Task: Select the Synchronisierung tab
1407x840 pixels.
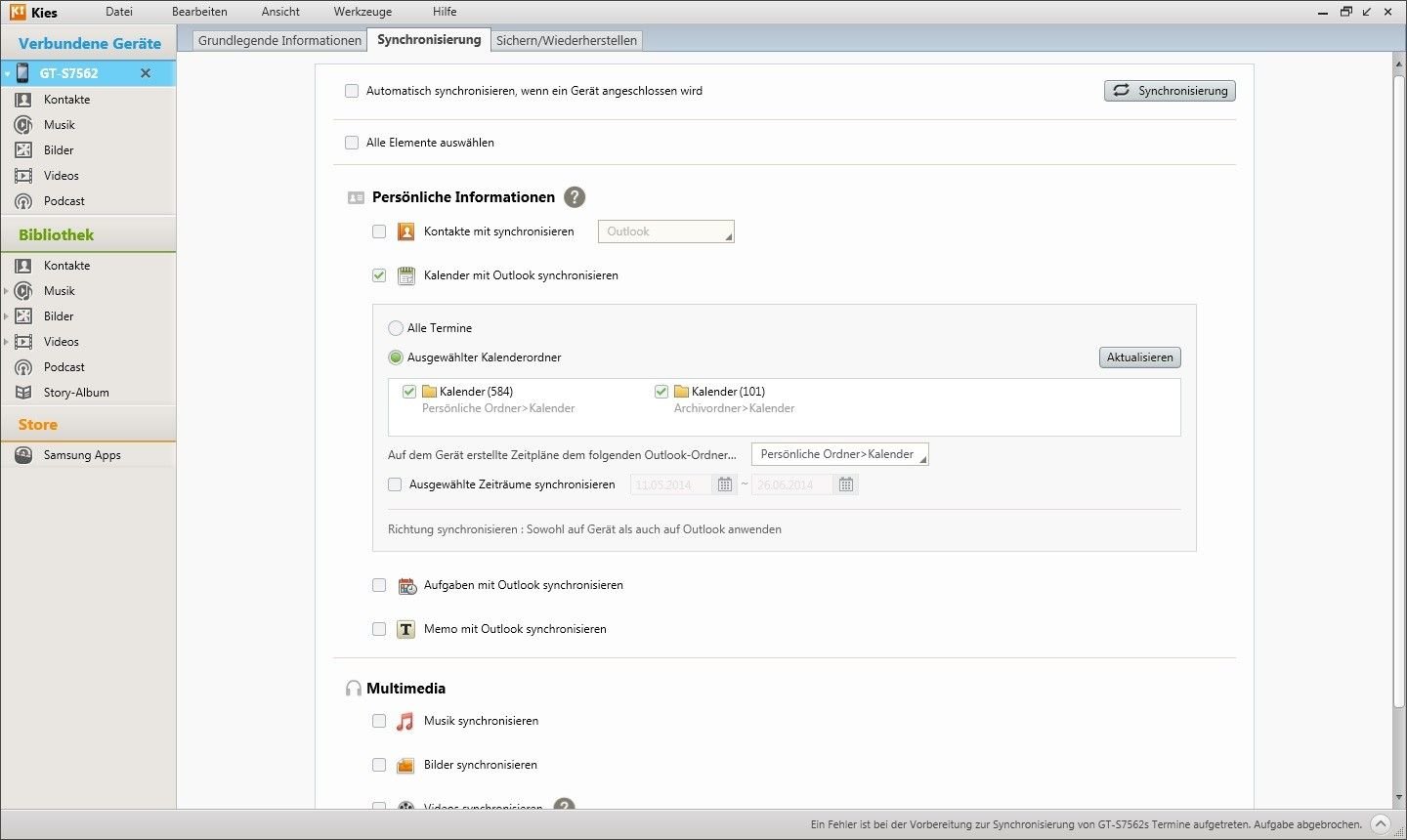Action: 429,39
